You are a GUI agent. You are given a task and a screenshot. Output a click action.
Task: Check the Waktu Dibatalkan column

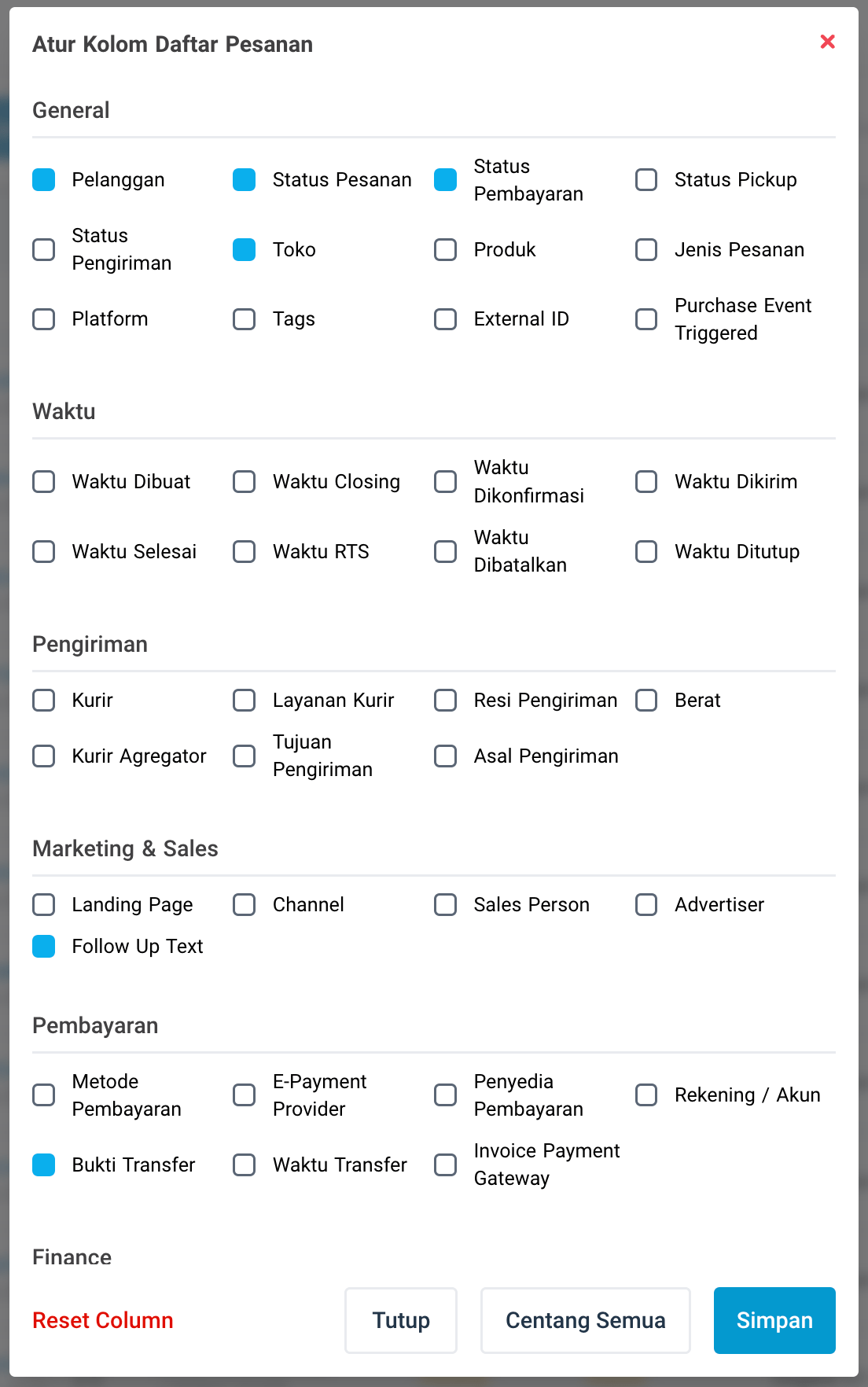(x=445, y=551)
